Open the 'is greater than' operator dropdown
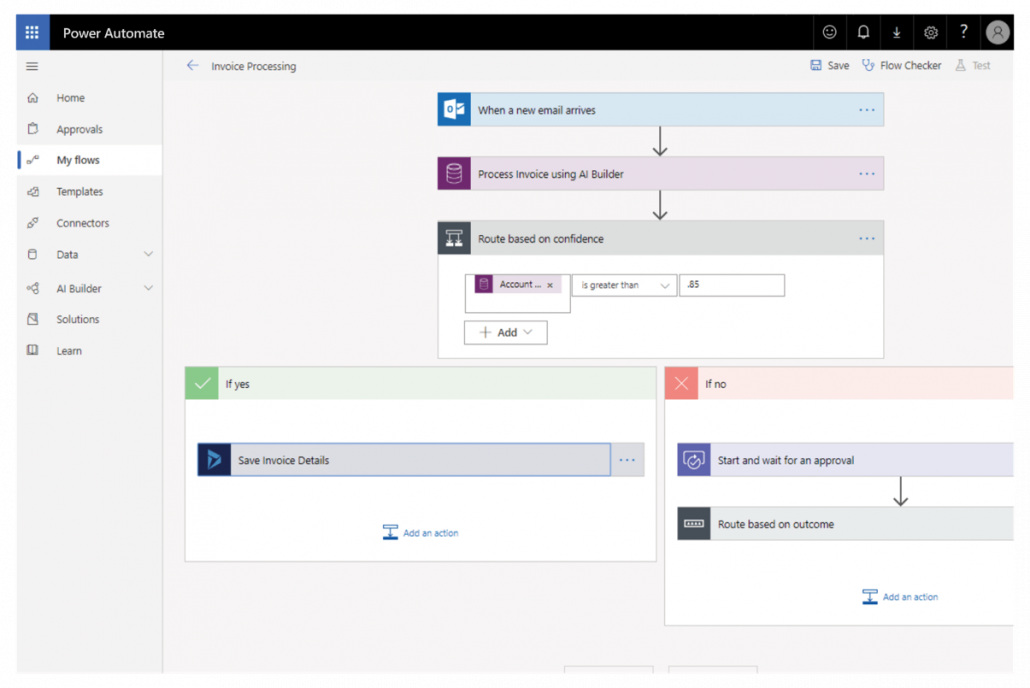1030x688 pixels. point(623,285)
